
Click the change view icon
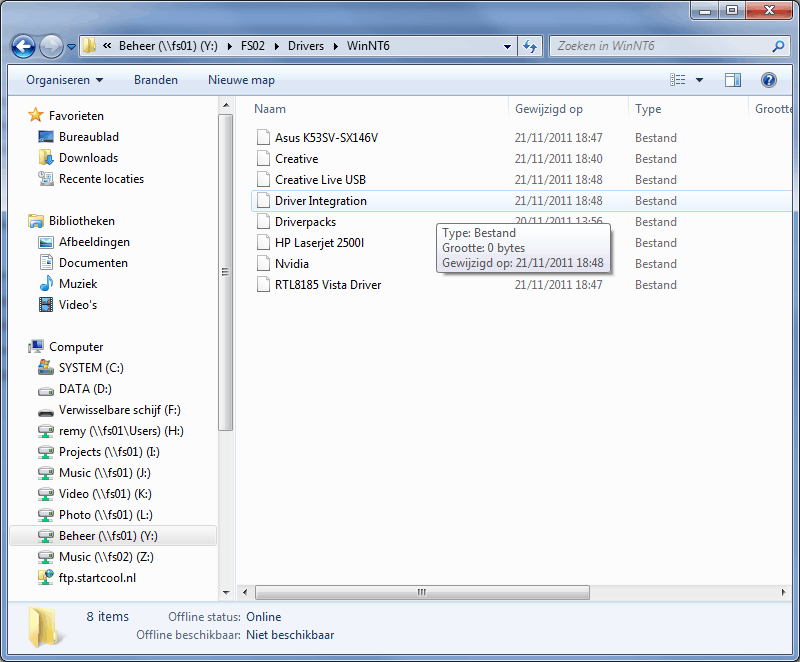678,80
